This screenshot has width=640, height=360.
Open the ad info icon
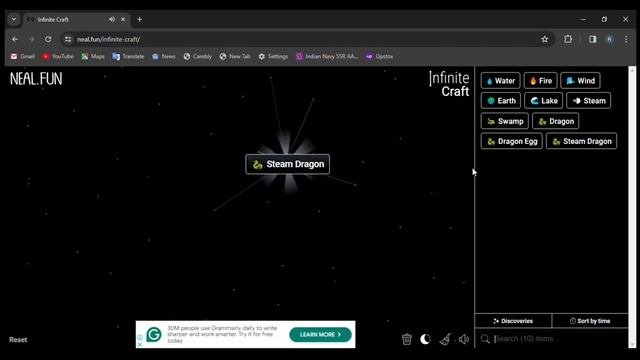[140, 337]
